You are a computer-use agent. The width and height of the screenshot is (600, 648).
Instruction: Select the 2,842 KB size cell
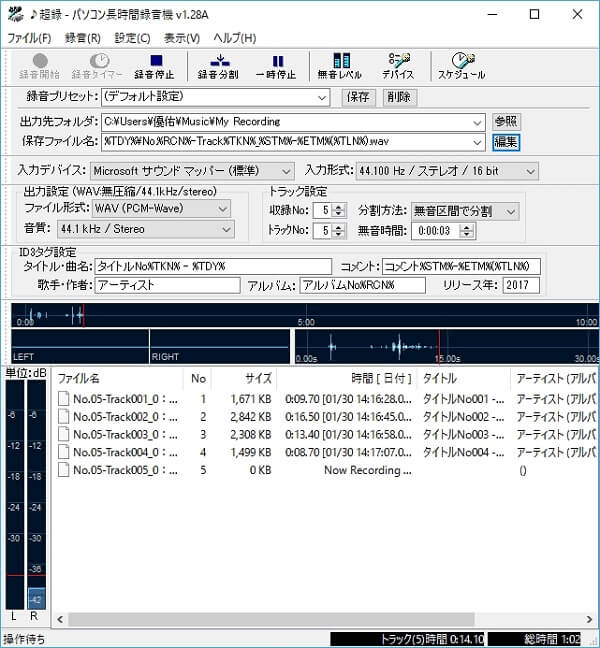tap(251, 417)
